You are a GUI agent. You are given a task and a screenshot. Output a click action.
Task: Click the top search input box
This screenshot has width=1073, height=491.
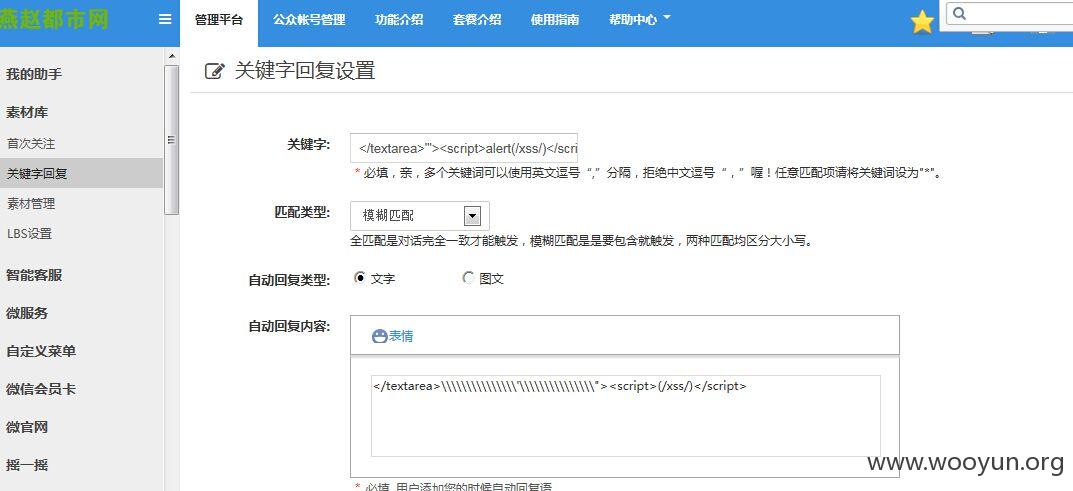click(1009, 14)
